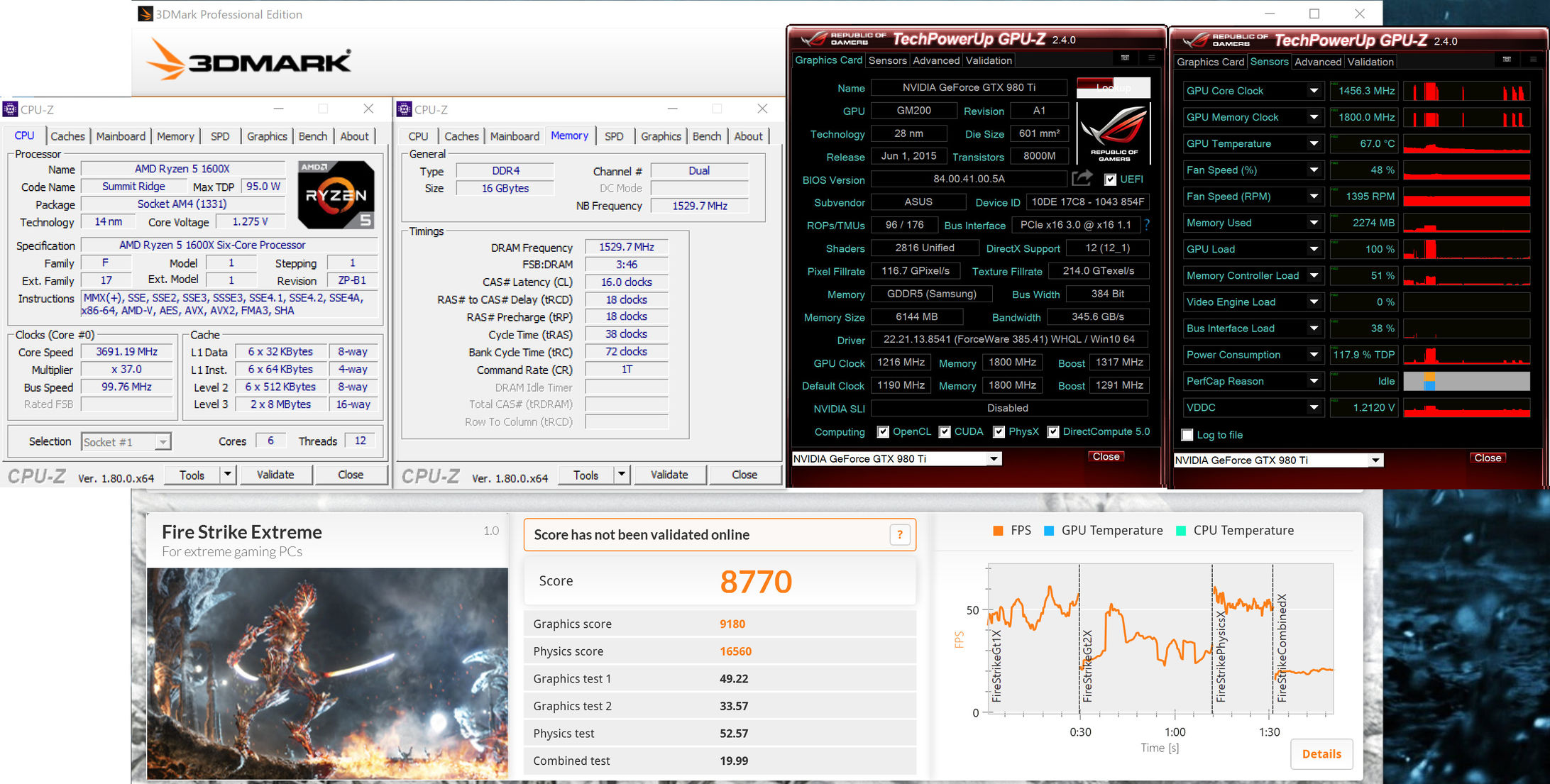Toggle the PhysX checkbox
Viewport: 1550px width, 784px height.
click(999, 431)
